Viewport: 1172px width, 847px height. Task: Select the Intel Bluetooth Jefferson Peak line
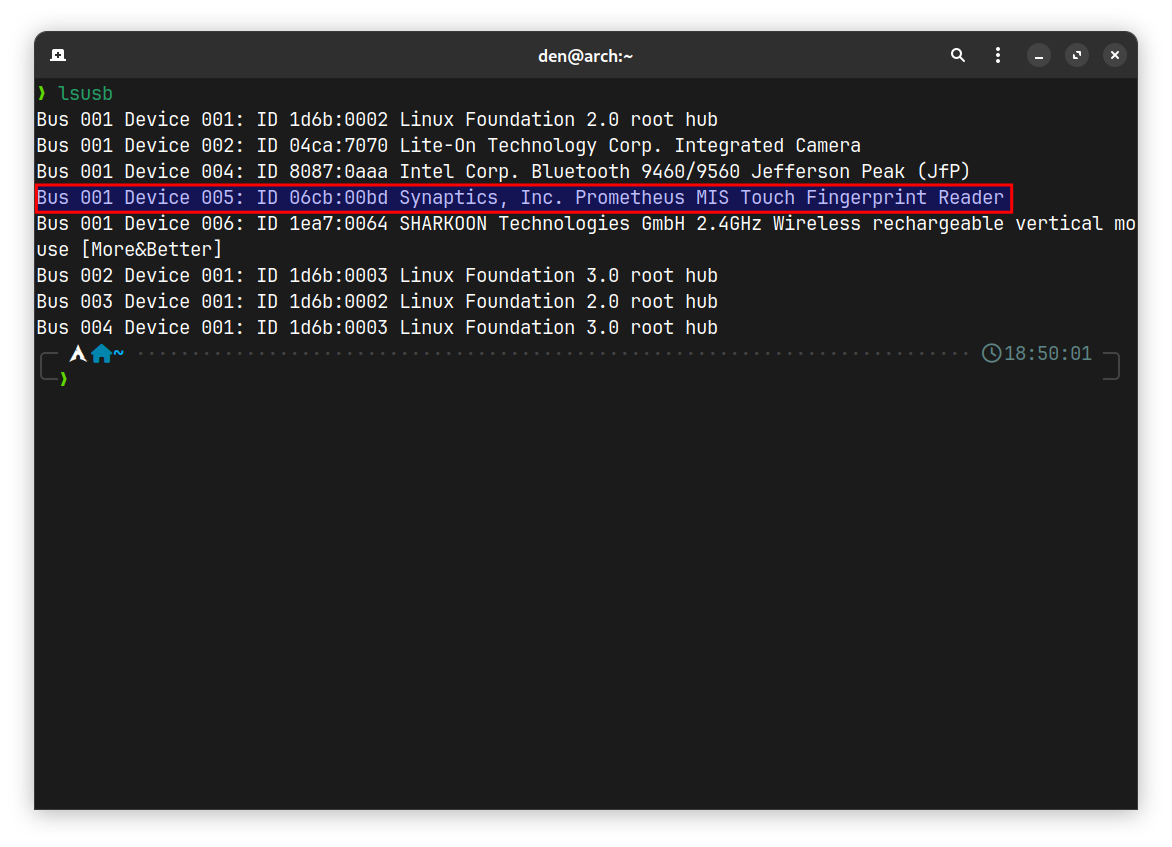point(503,172)
